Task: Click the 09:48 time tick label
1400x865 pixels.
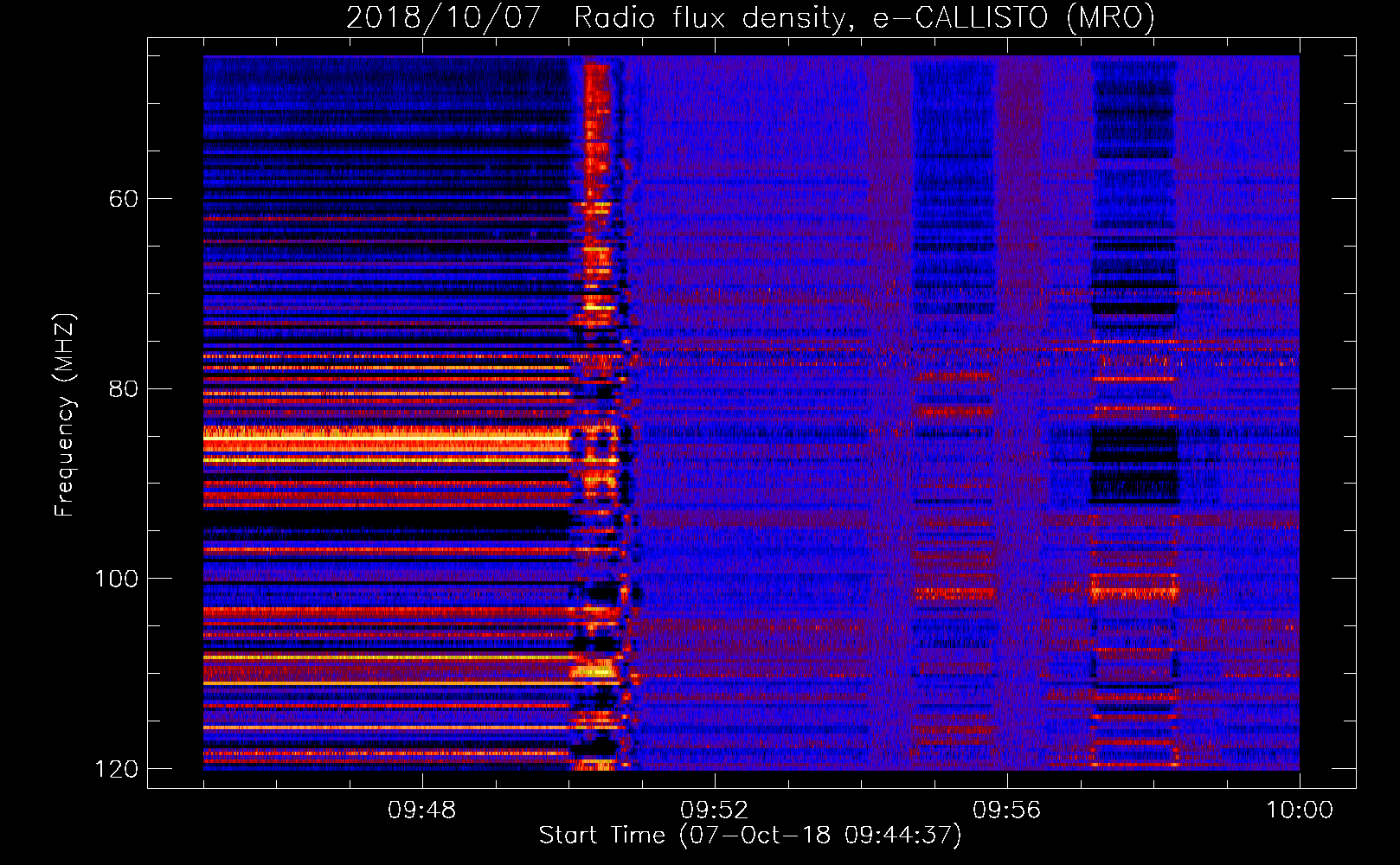Action: click(421, 811)
